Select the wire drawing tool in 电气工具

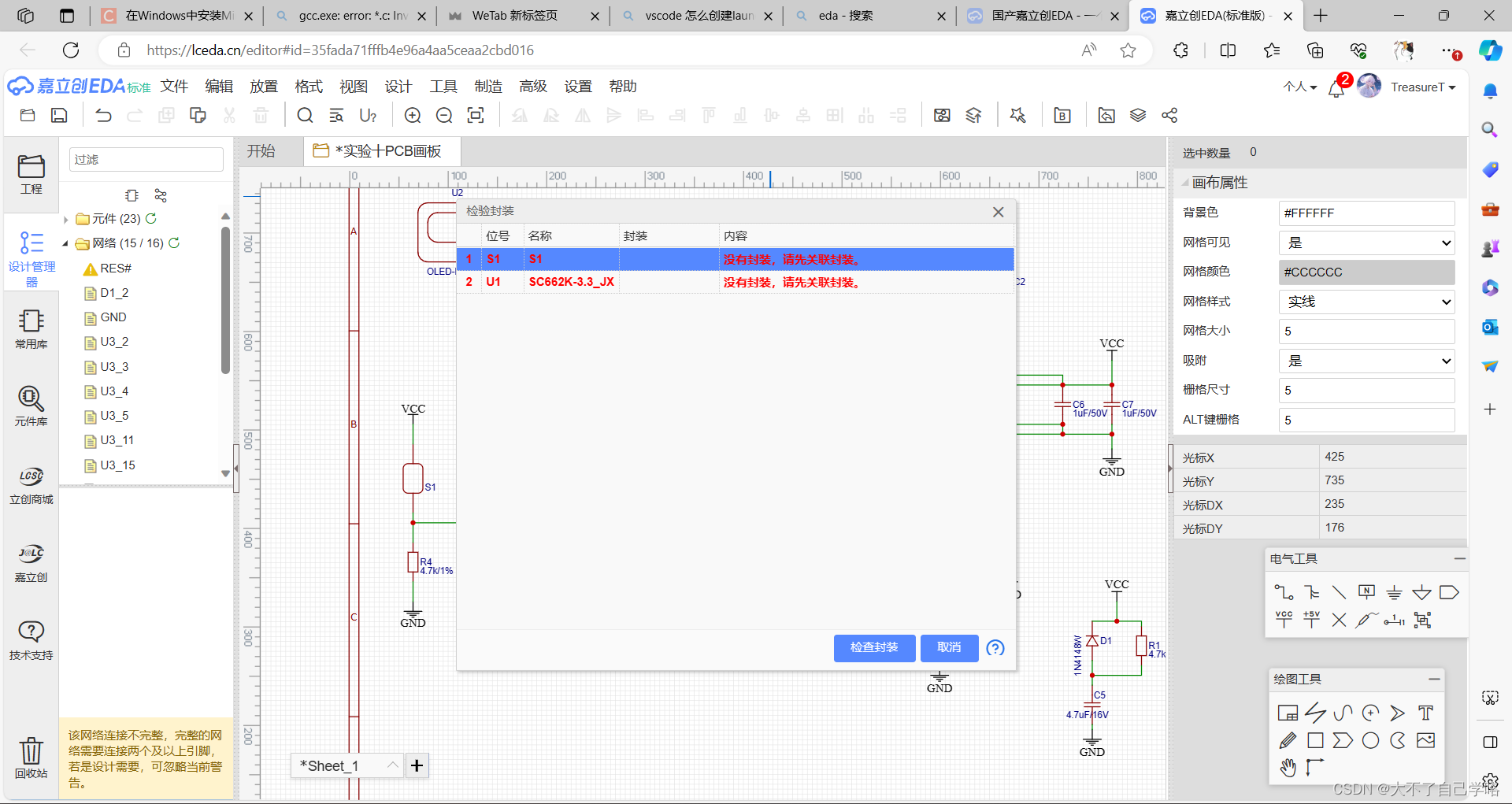[1284, 592]
